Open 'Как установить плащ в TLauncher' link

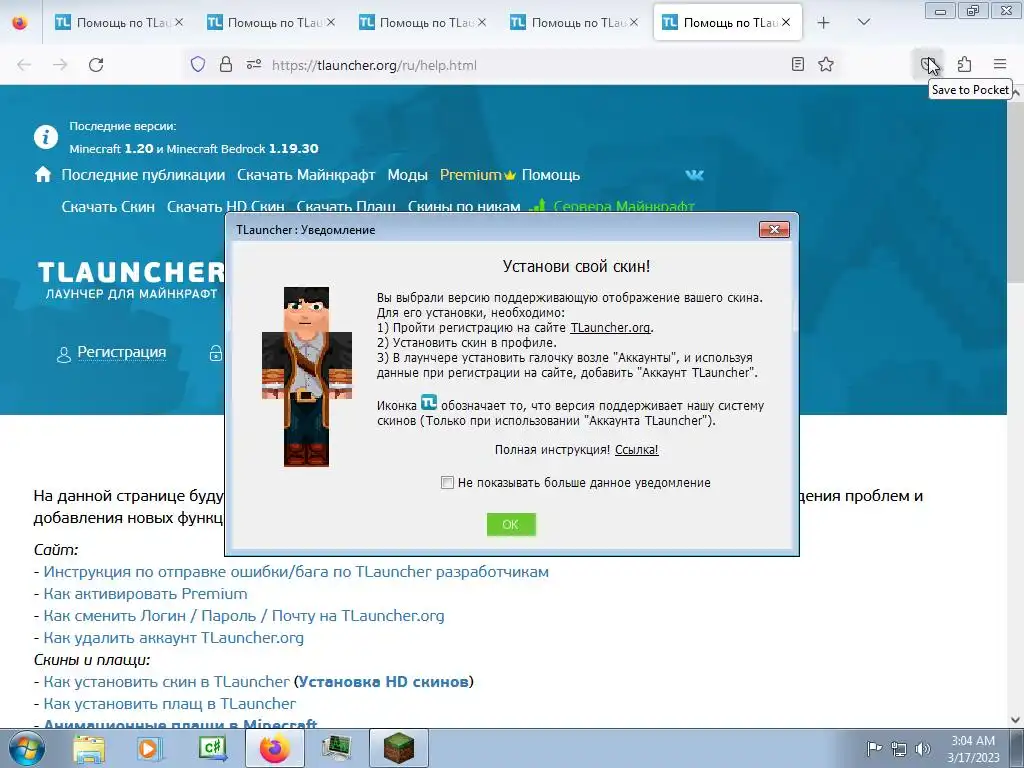(169, 703)
